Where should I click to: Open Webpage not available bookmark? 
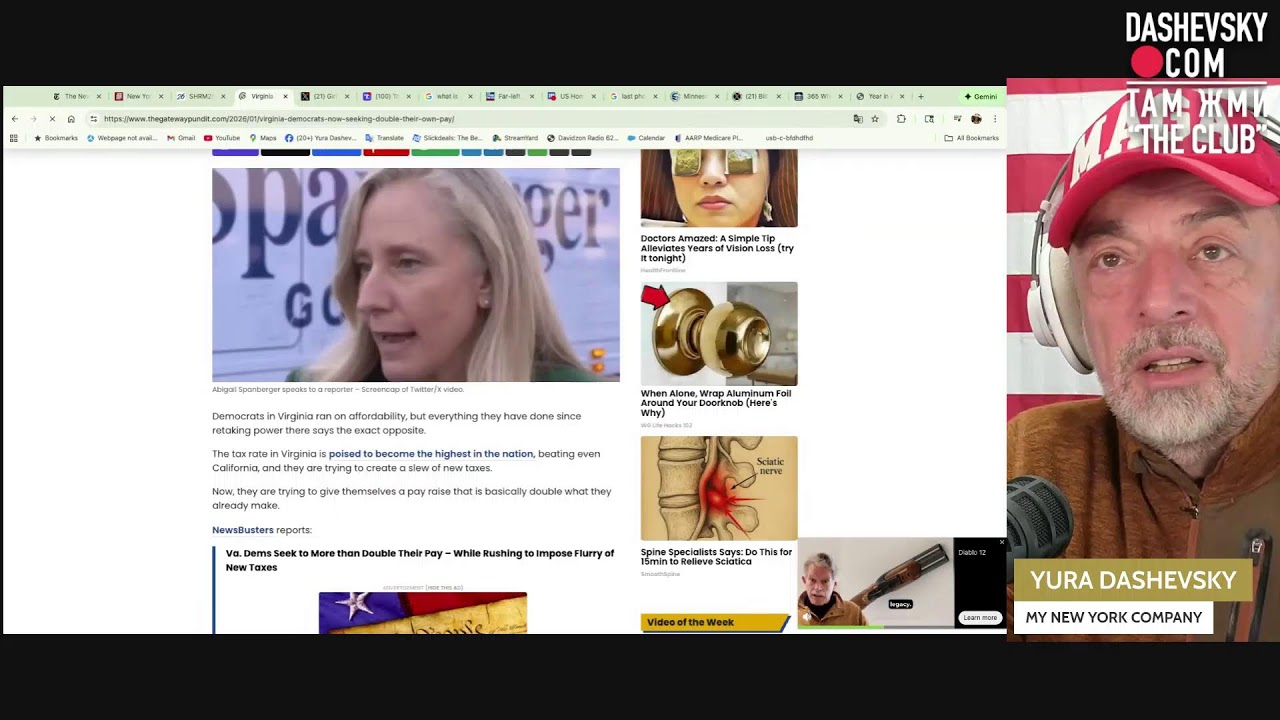click(123, 138)
